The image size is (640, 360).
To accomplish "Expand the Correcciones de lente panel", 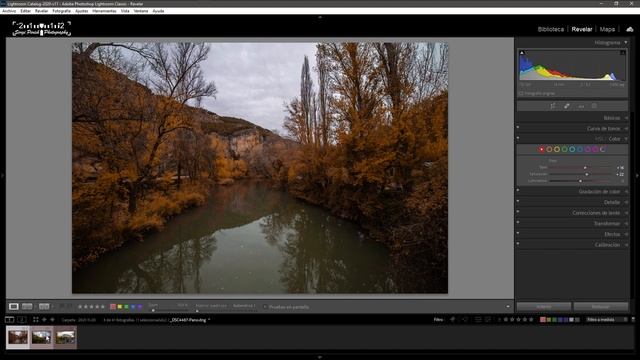I will click(626, 213).
